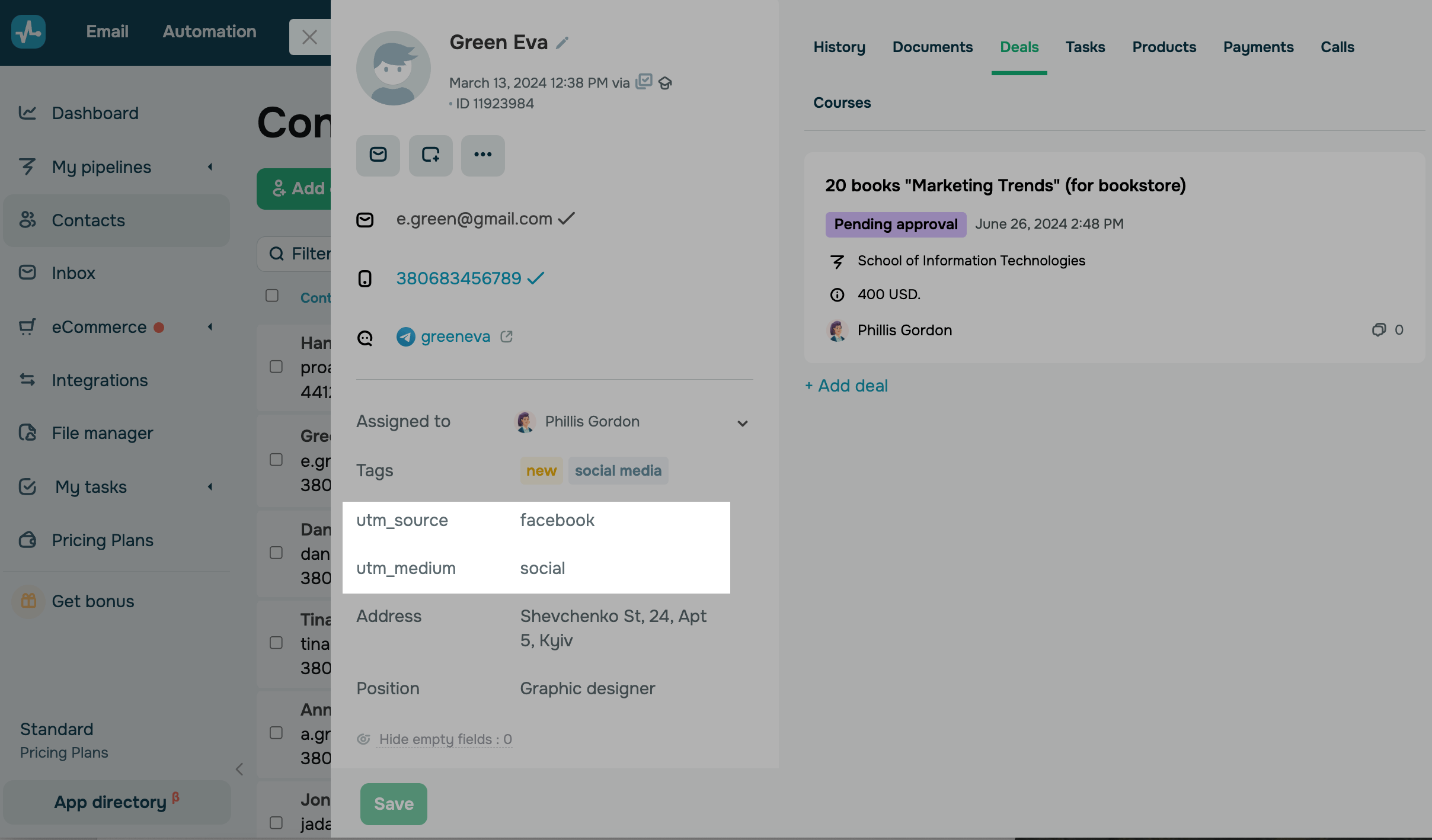Expand the eCommerce submenu arrow

[x=210, y=327]
